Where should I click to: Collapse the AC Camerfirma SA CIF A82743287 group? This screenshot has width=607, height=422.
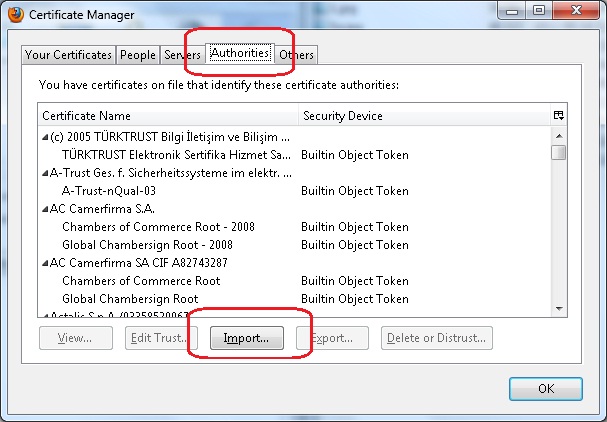pos(44,263)
